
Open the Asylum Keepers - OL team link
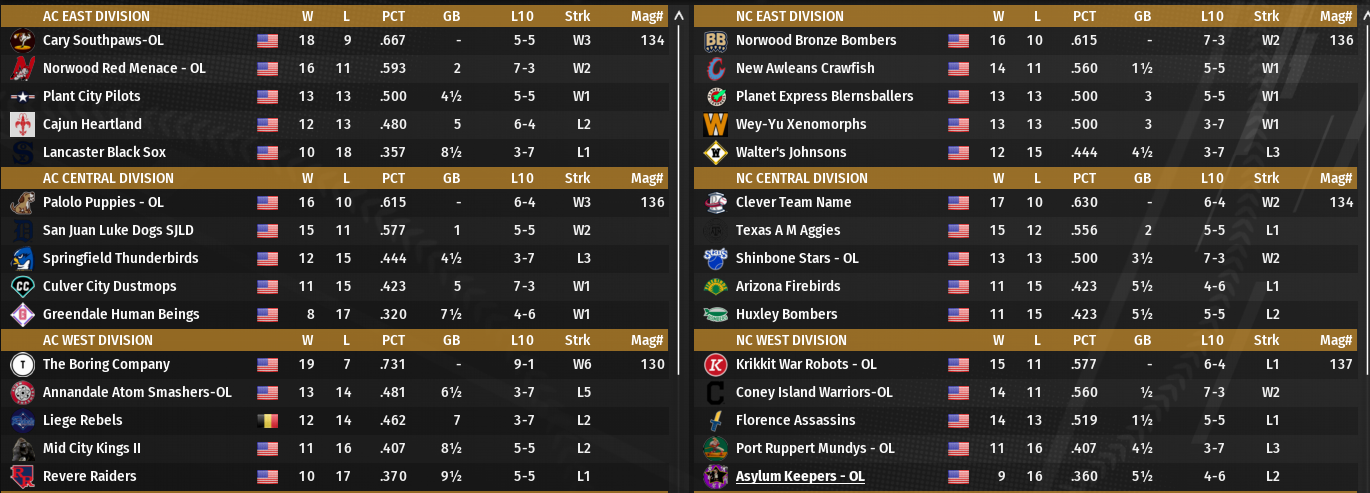tap(800, 477)
